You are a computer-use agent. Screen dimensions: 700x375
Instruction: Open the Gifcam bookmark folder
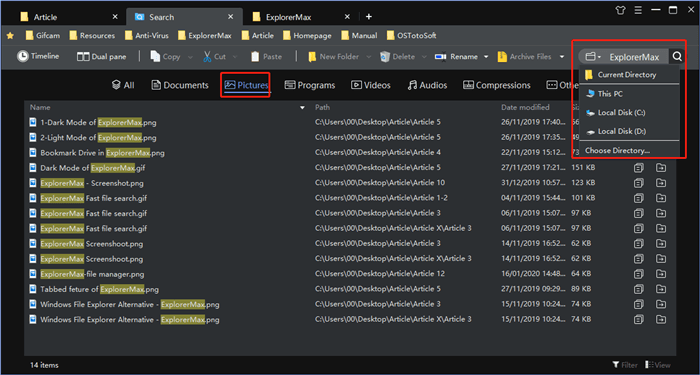(42, 35)
